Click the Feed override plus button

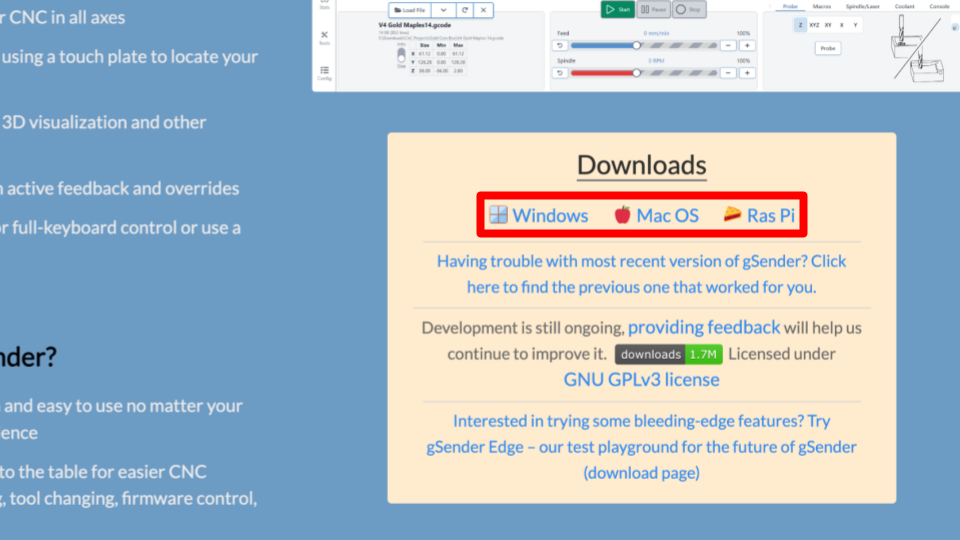(747, 45)
